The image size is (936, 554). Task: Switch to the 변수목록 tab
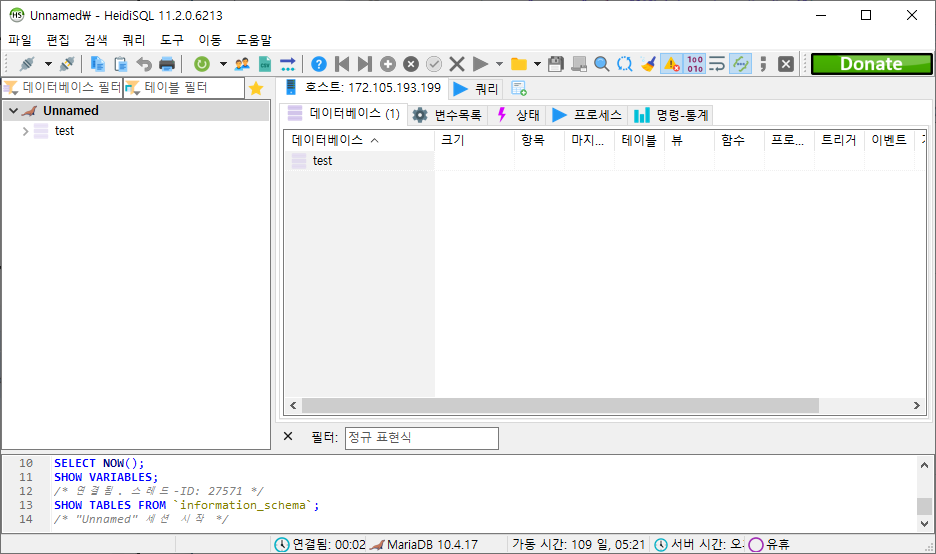448,115
